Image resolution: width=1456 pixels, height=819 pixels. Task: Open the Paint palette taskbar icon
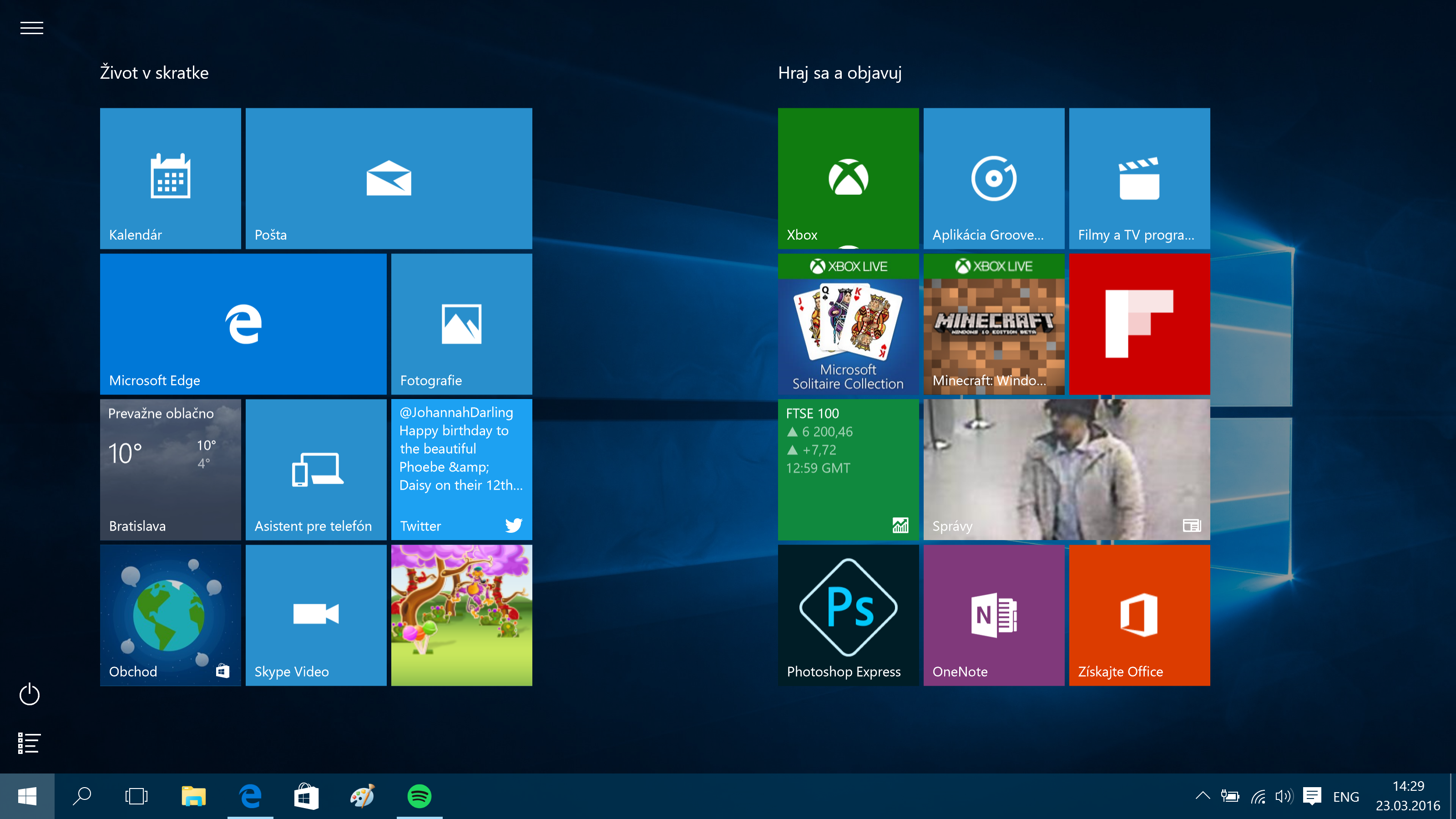(362, 796)
